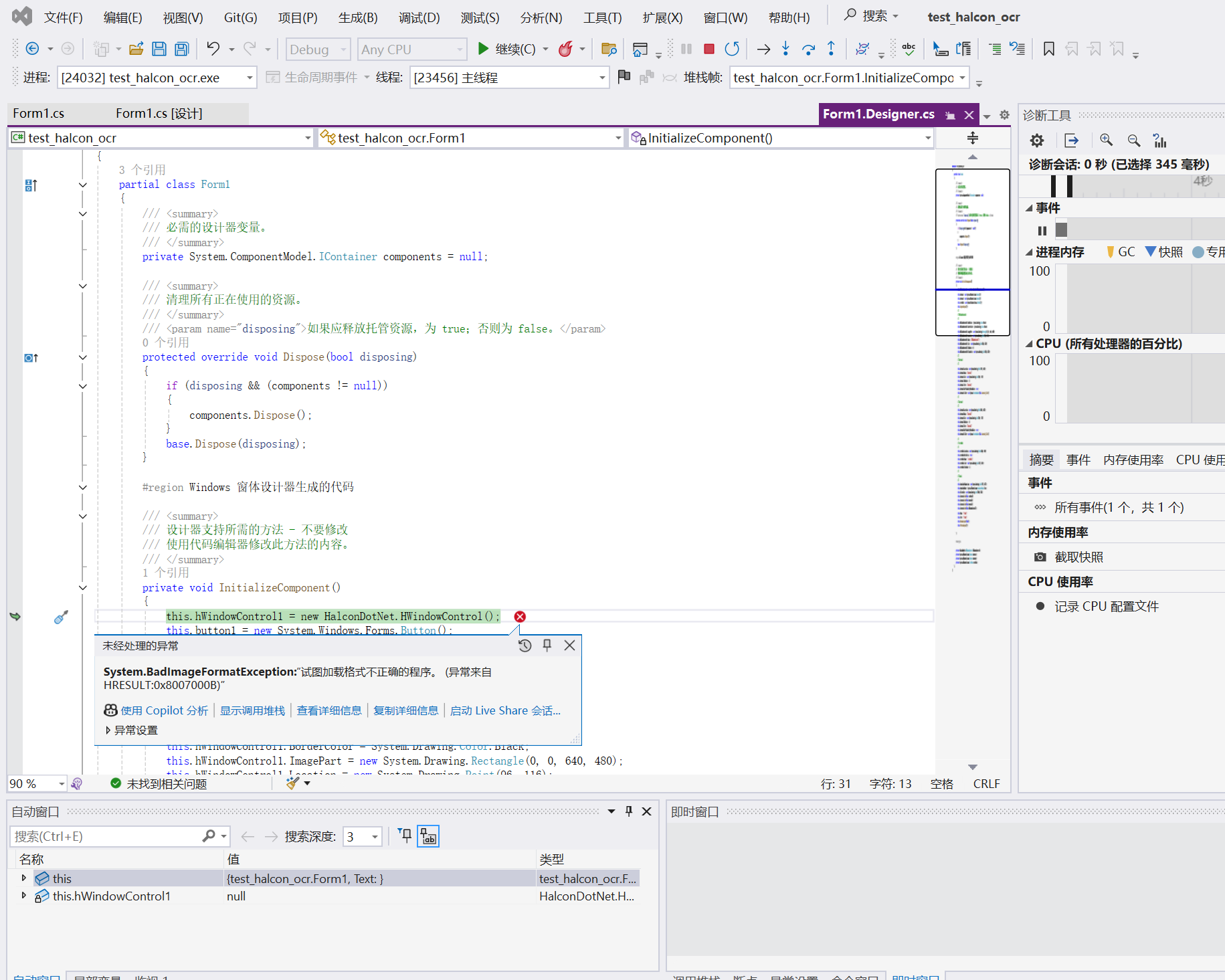1225x980 pixels.
Task: Click the thread flag icon
Action: (624, 78)
